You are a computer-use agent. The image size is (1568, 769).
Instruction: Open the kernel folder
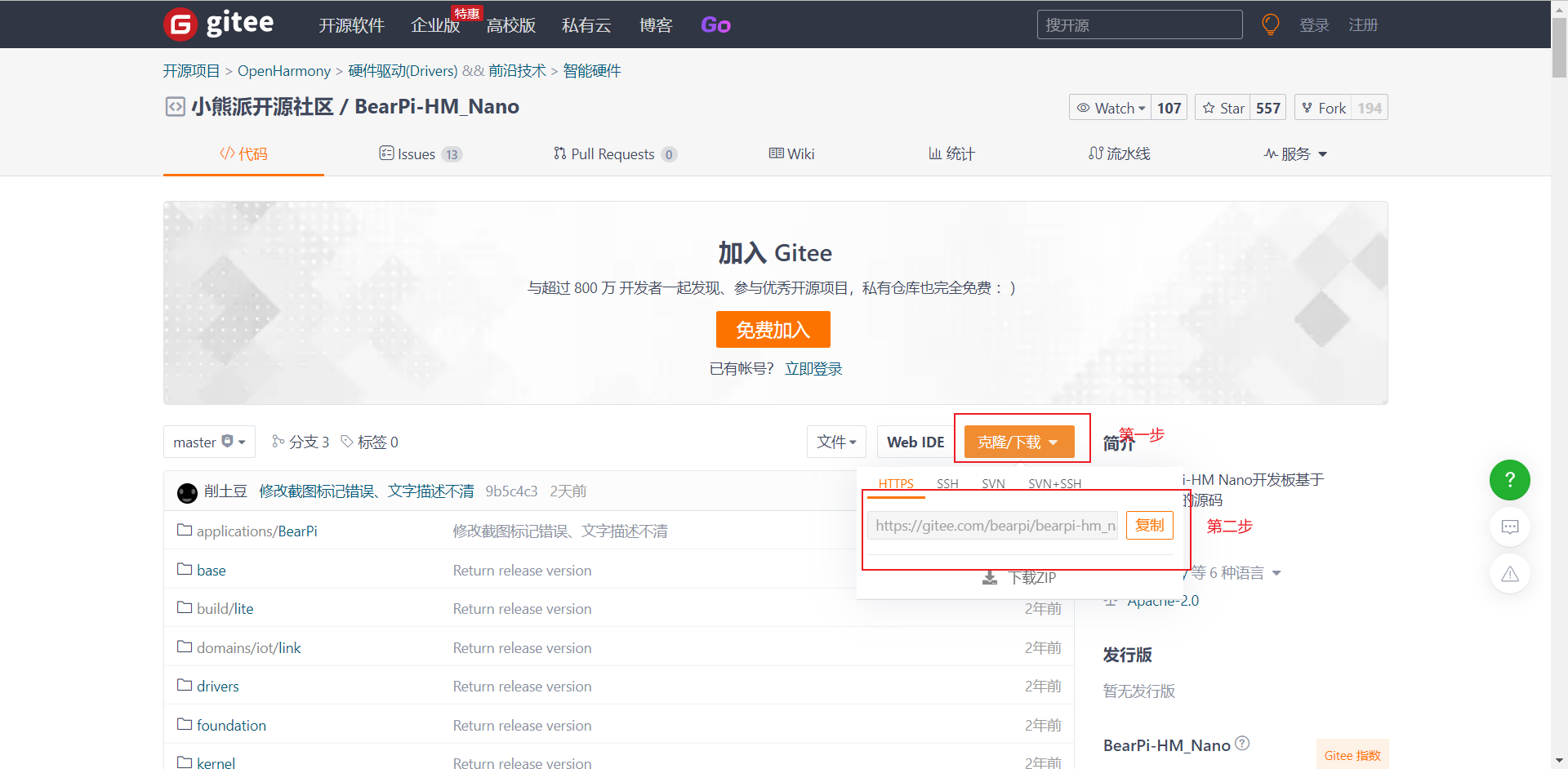pyautogui.click(x=216, y=762)
